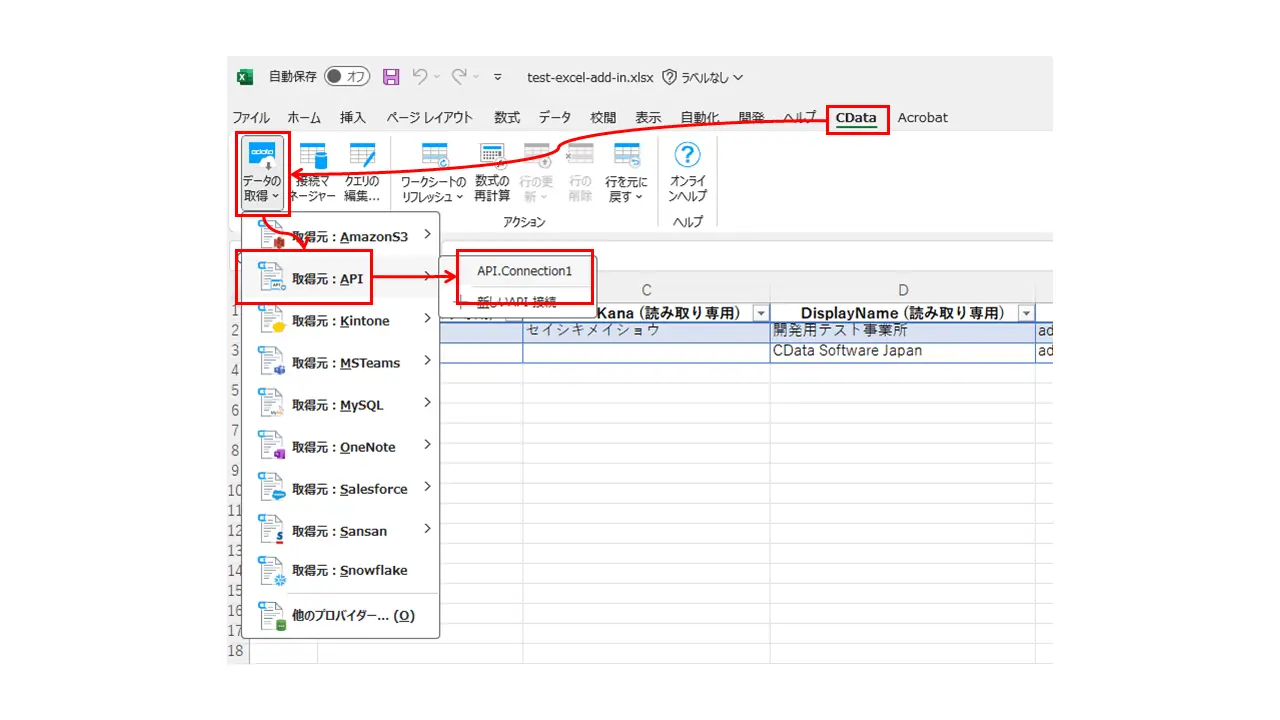Switch to the 表示 (View) tab
The width and height of the screenshot is (1280, 720).
[648, 117]
